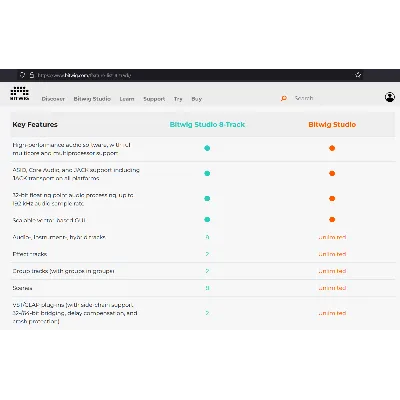Screen dimensions: 400x400
Task: Click the 'Group tracks' row label
Action: [x=63, y=271]
